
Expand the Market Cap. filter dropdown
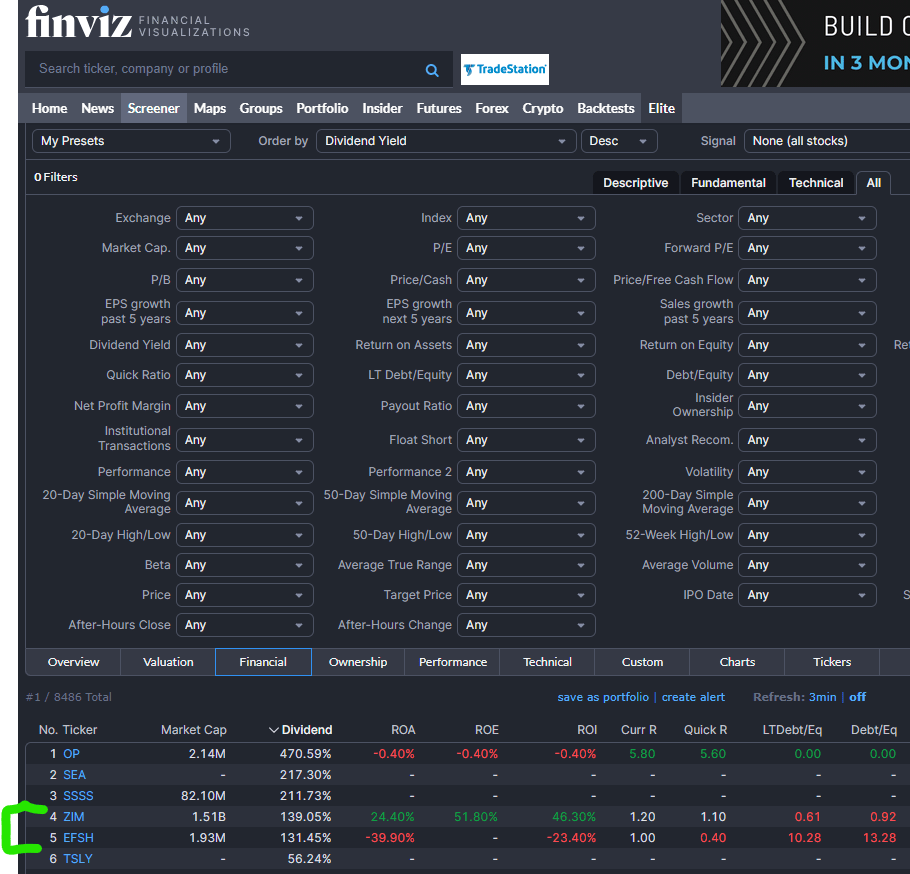(244, 248)
